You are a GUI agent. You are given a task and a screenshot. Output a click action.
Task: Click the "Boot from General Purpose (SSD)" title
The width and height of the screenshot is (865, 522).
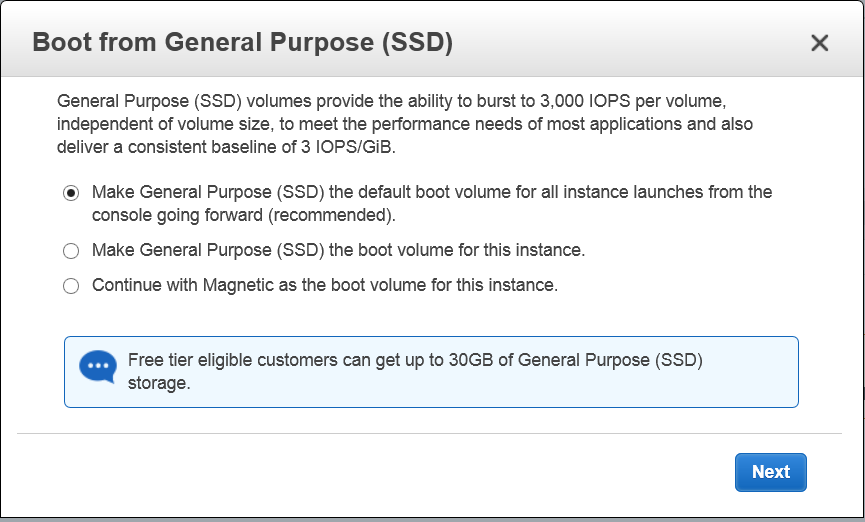pyautogui.click(x=243, y=43)
